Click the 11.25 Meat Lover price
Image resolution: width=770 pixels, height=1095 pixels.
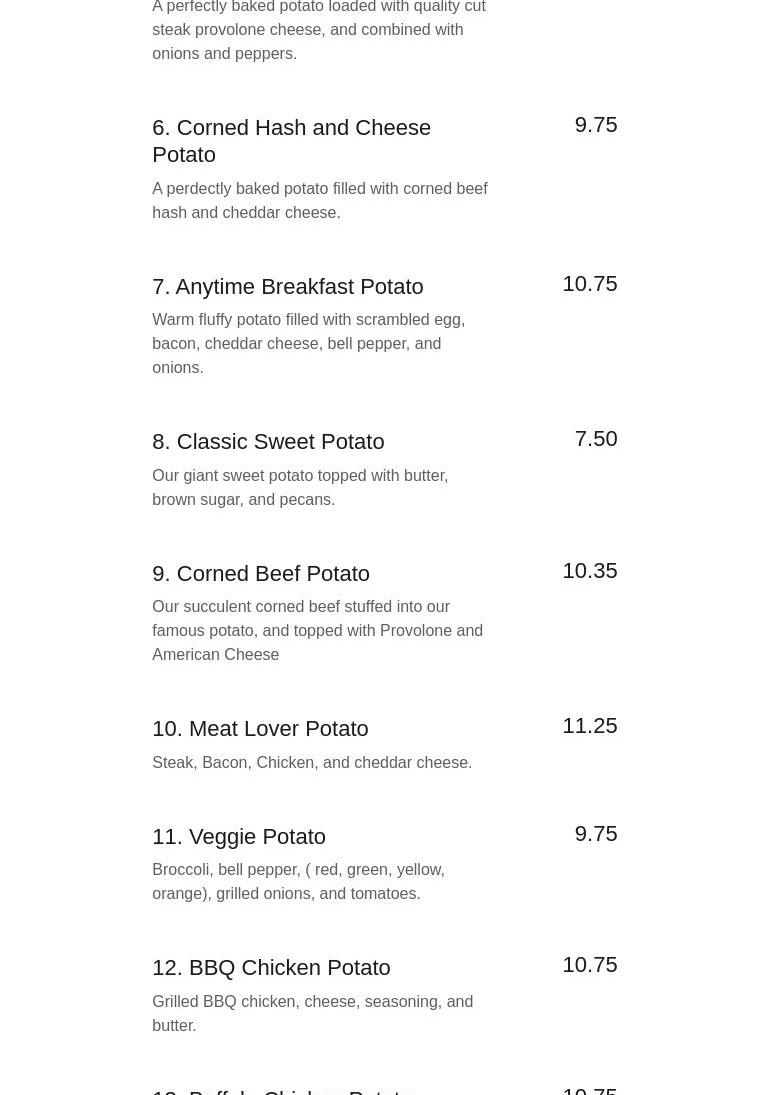(589, 726)
